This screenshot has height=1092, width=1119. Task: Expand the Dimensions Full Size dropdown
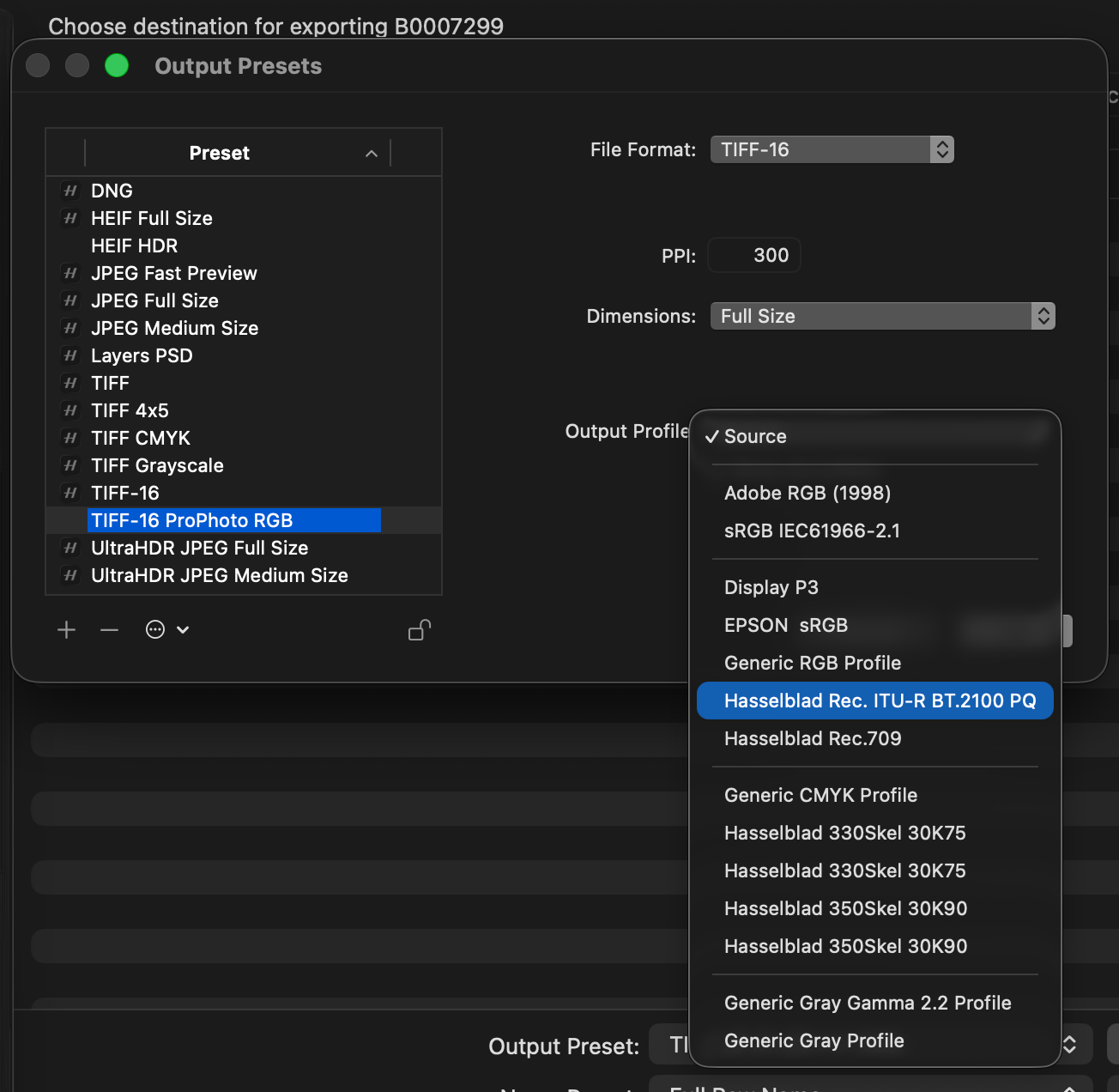click(882, 316)
